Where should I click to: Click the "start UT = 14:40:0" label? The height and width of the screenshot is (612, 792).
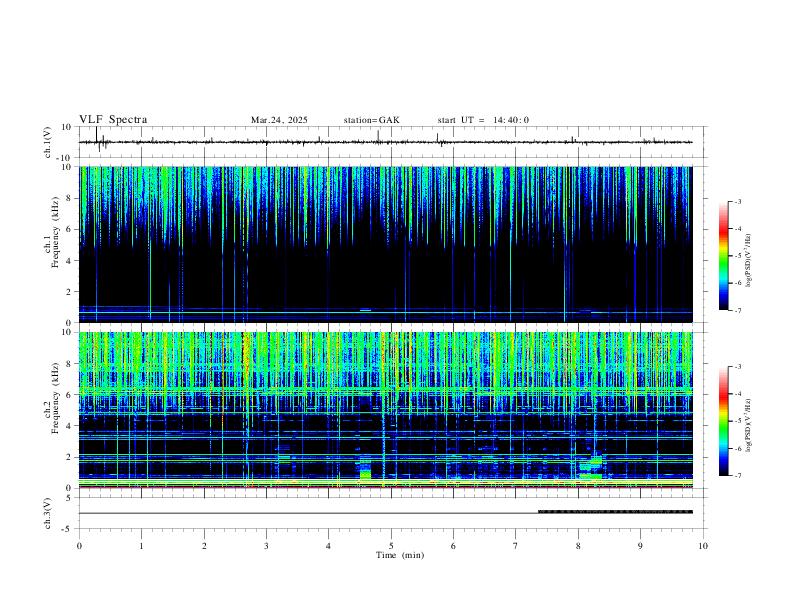(483, 120)
